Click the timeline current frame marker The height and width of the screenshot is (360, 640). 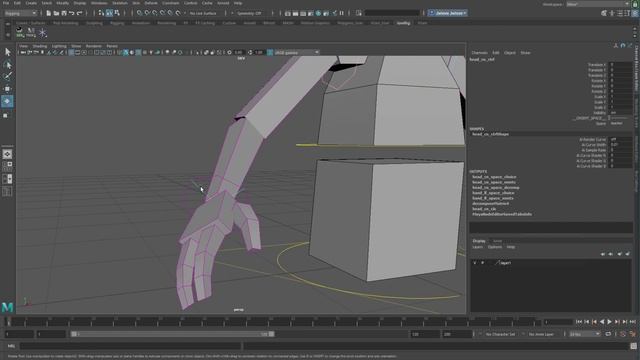(8, 322)
